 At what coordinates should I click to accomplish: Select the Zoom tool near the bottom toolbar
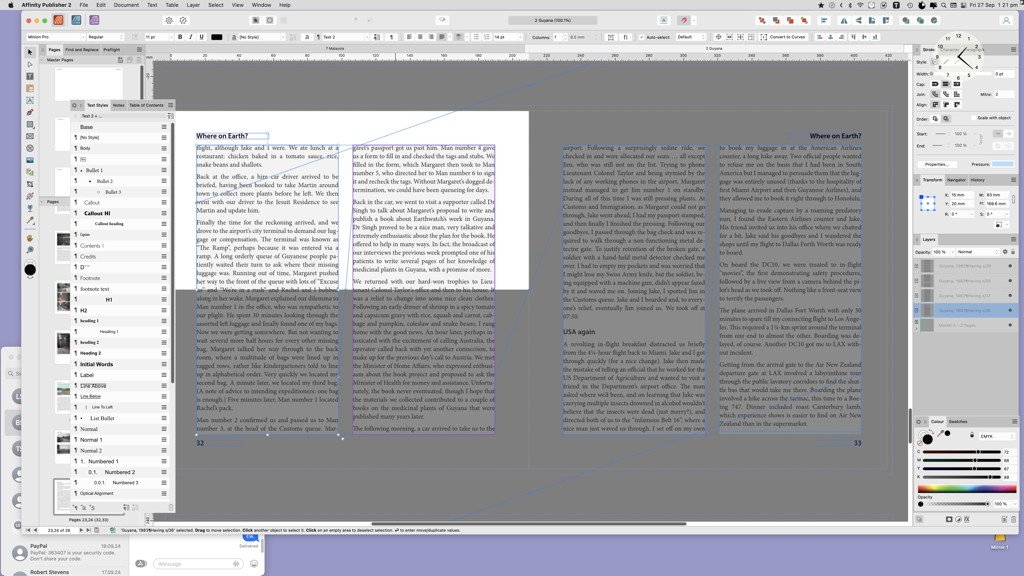(30, 249)
